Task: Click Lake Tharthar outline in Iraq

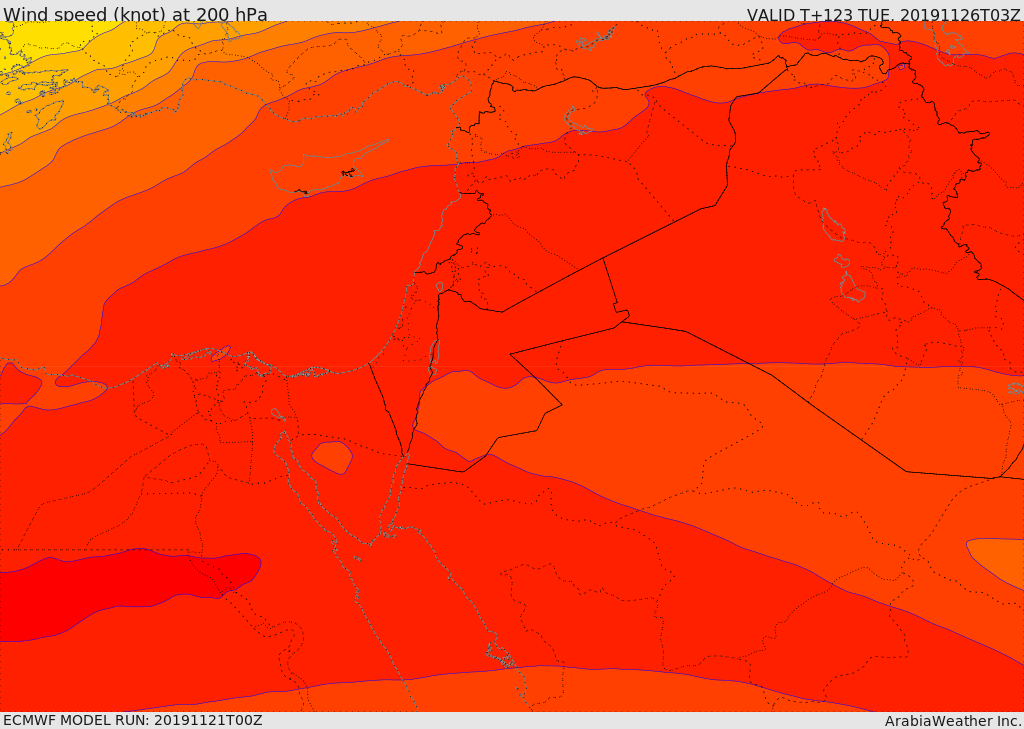Action: point(833,225)
